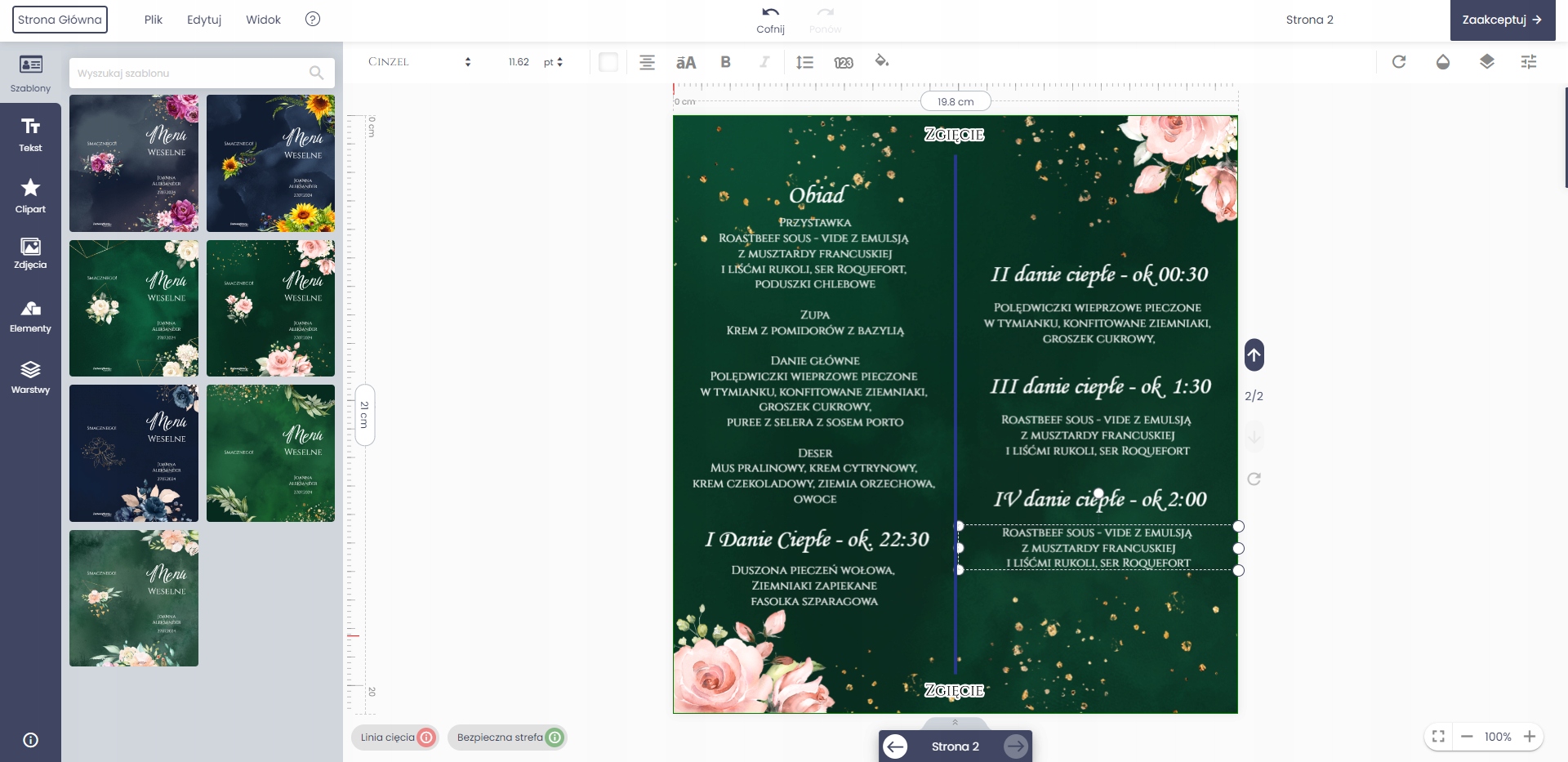Toggle the Linia cięcia cut line

396,737
